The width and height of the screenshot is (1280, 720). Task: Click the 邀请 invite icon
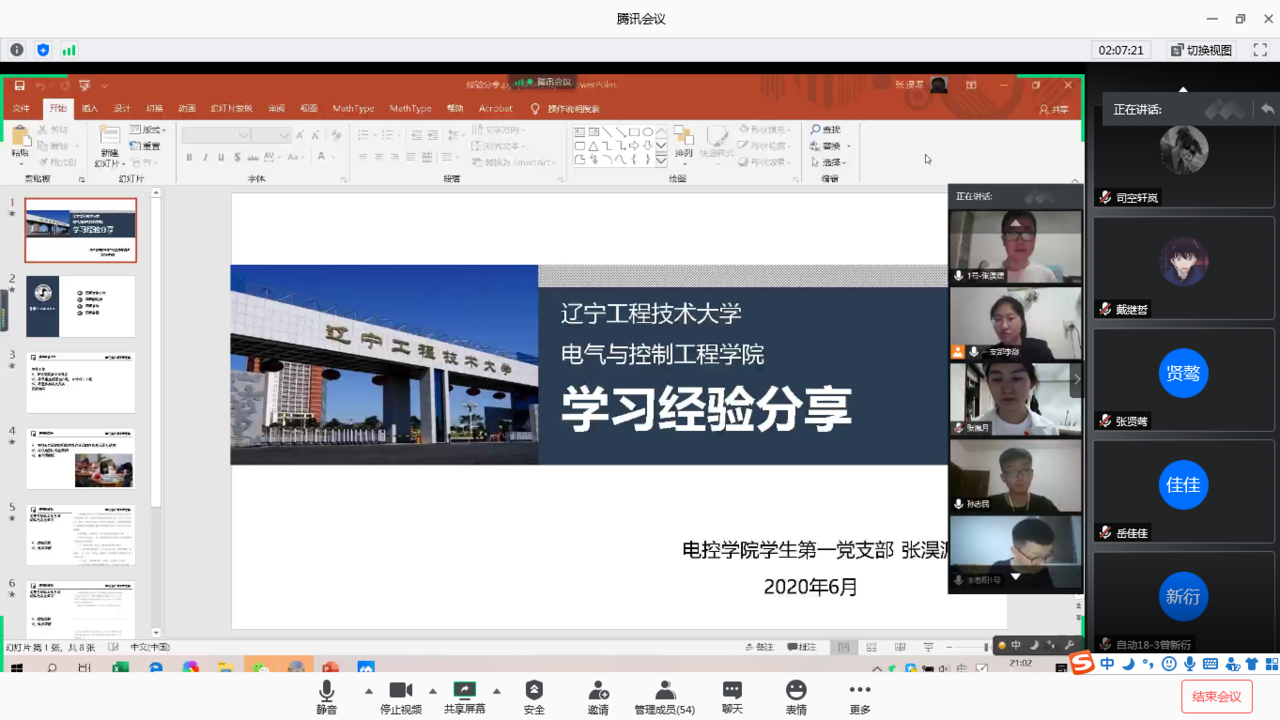pyautogui.click(x=598, y=695)
